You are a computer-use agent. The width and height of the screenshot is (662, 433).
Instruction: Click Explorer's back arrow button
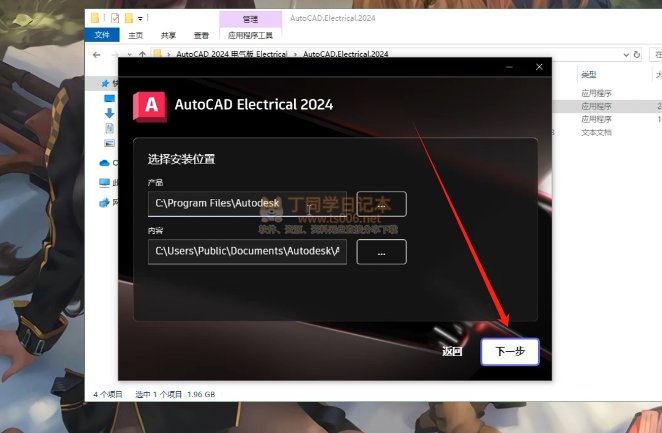(x=97, y=55)
